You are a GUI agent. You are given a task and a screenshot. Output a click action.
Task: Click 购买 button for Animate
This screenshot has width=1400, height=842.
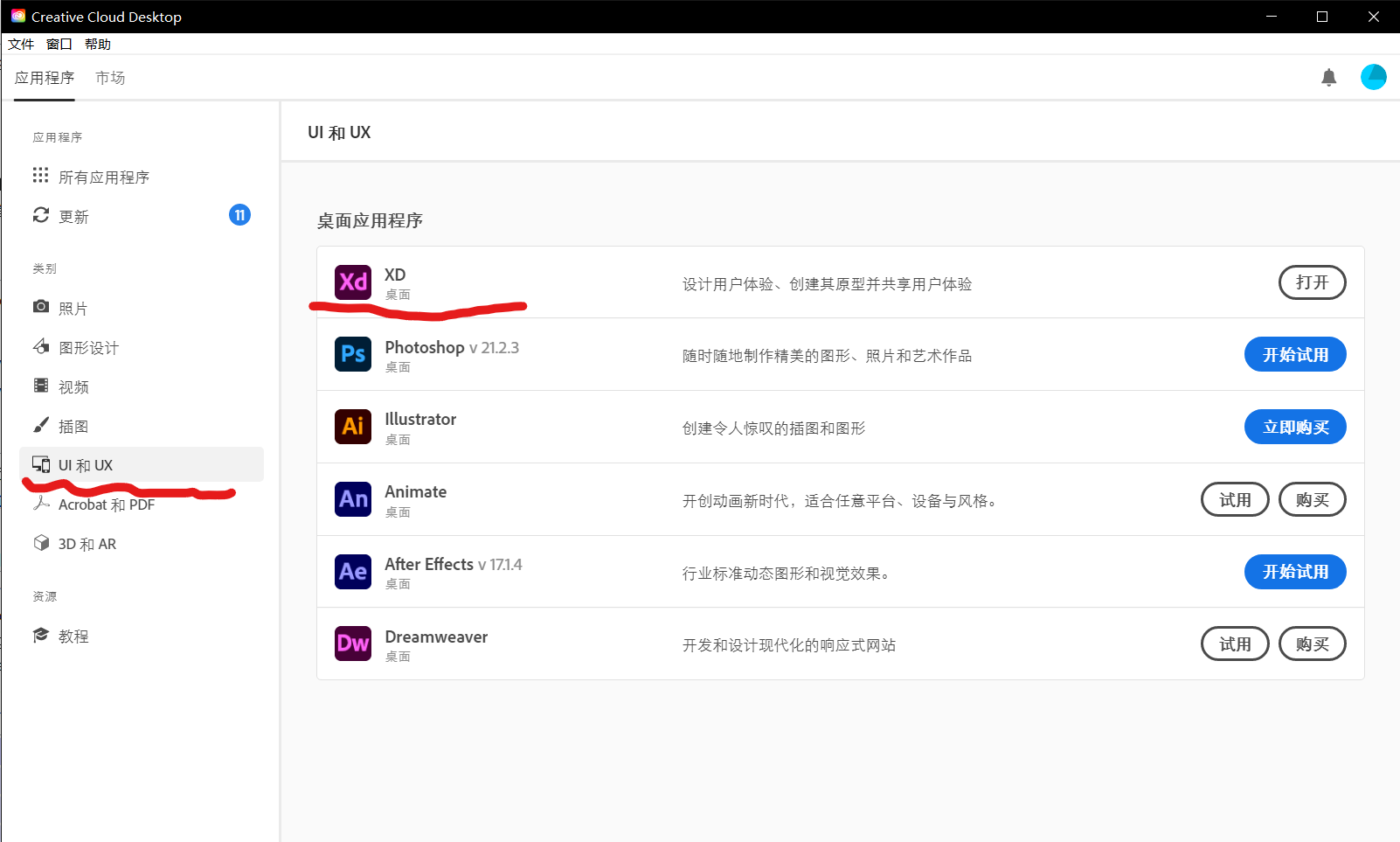click(x=1313, y=499)
